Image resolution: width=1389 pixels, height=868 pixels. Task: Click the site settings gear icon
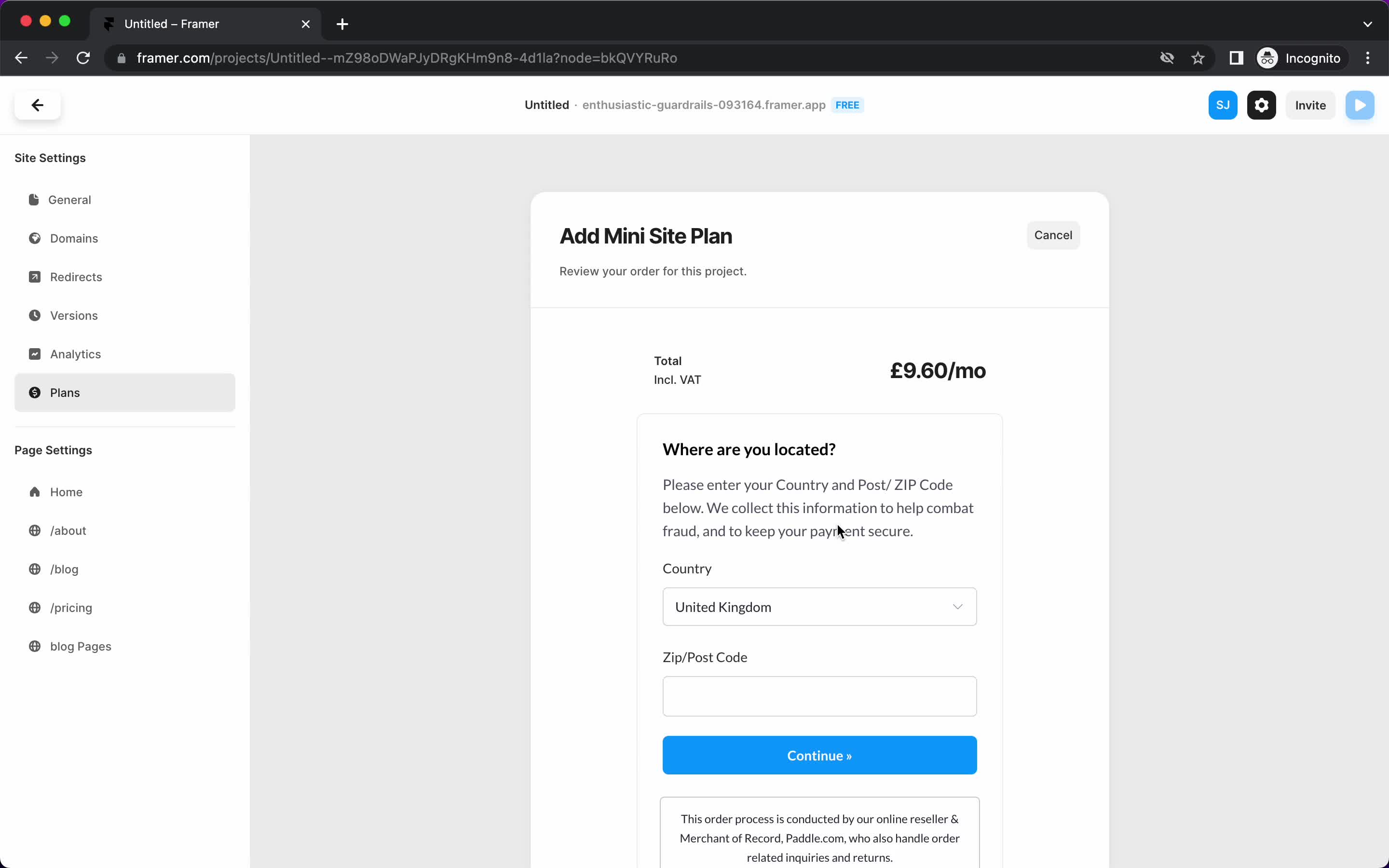1262,104
